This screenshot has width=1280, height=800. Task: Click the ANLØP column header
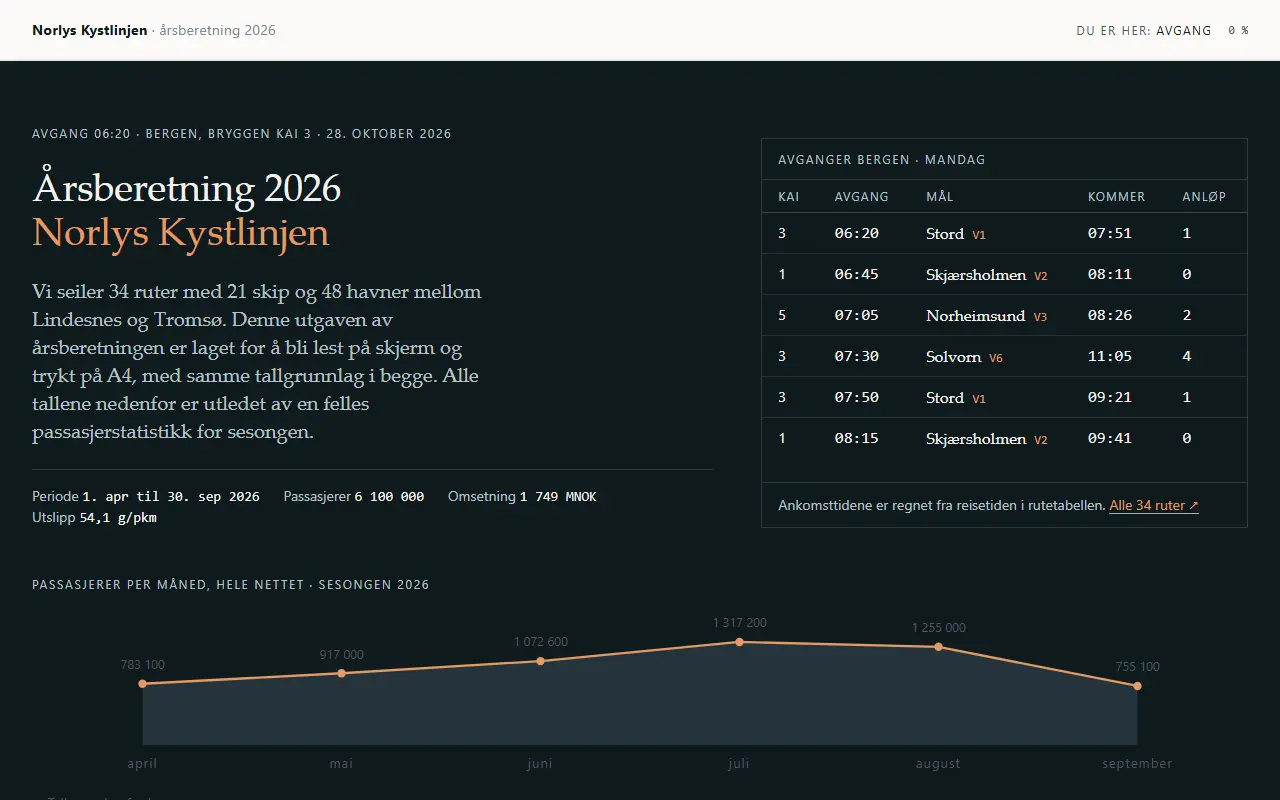pos(1204,196)
